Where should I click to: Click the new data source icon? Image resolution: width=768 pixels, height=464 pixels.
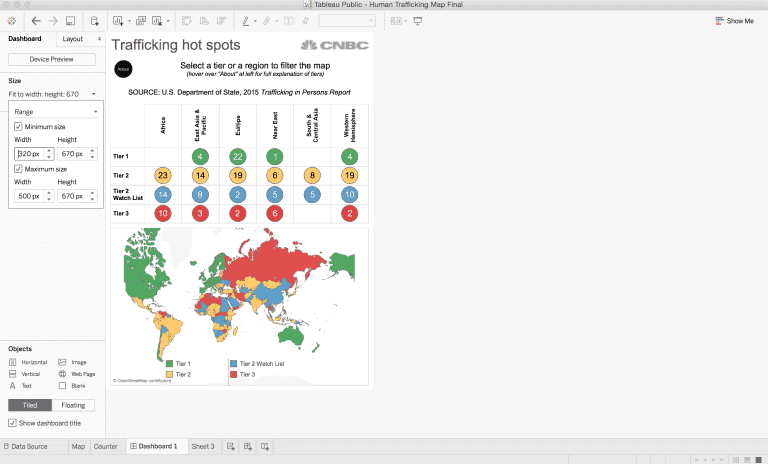pos(95,20)
